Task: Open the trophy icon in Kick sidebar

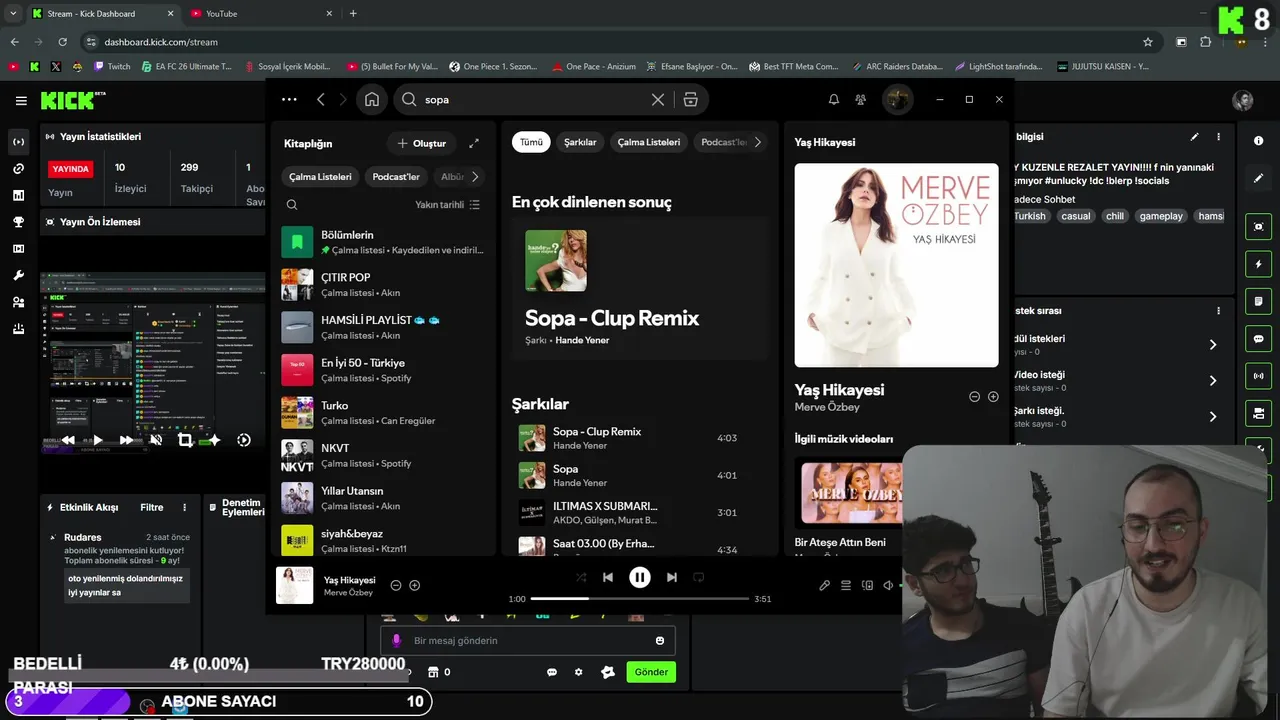Action: click(18, 222)
